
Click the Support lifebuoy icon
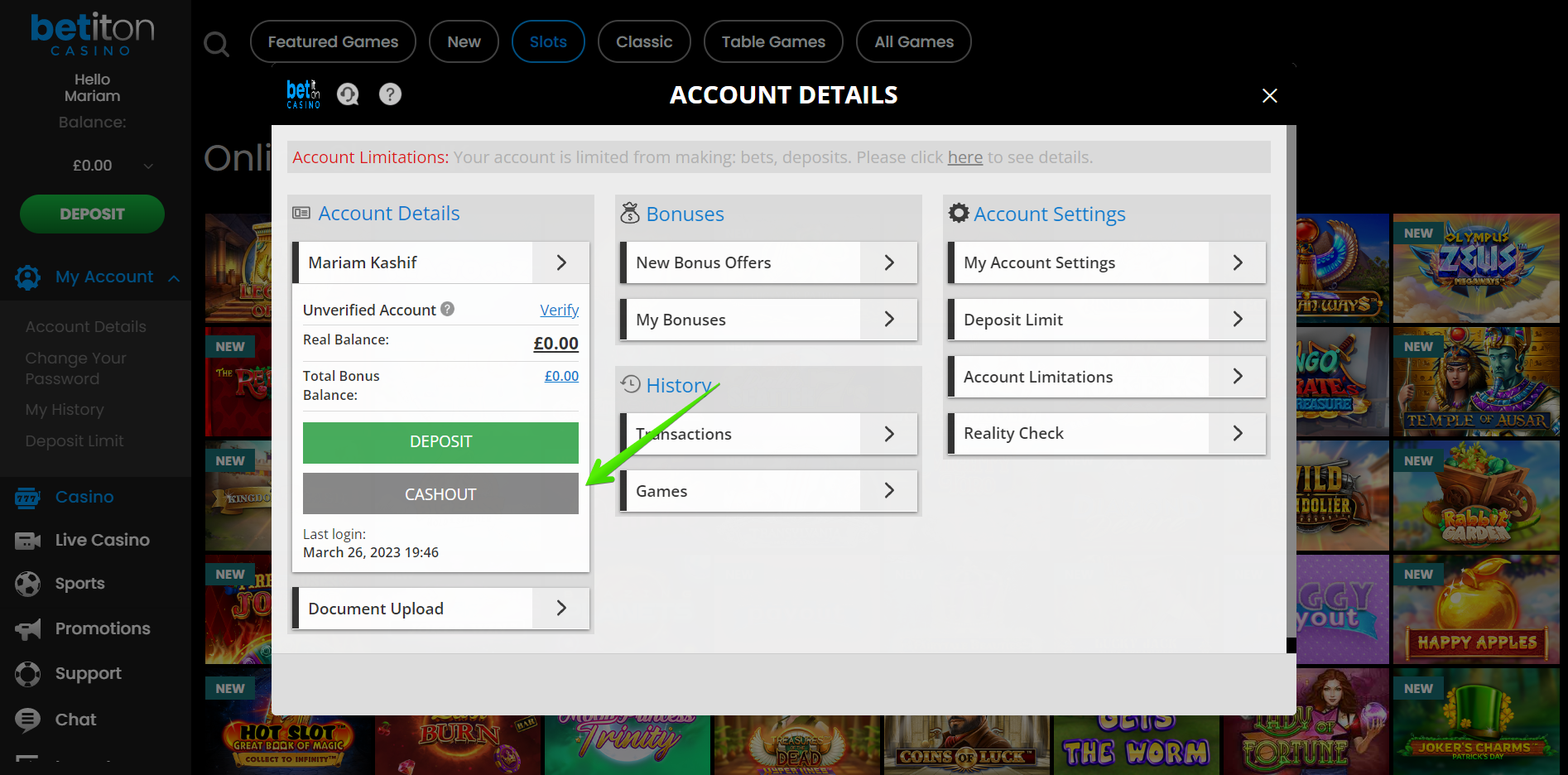(x=27, y=674)
